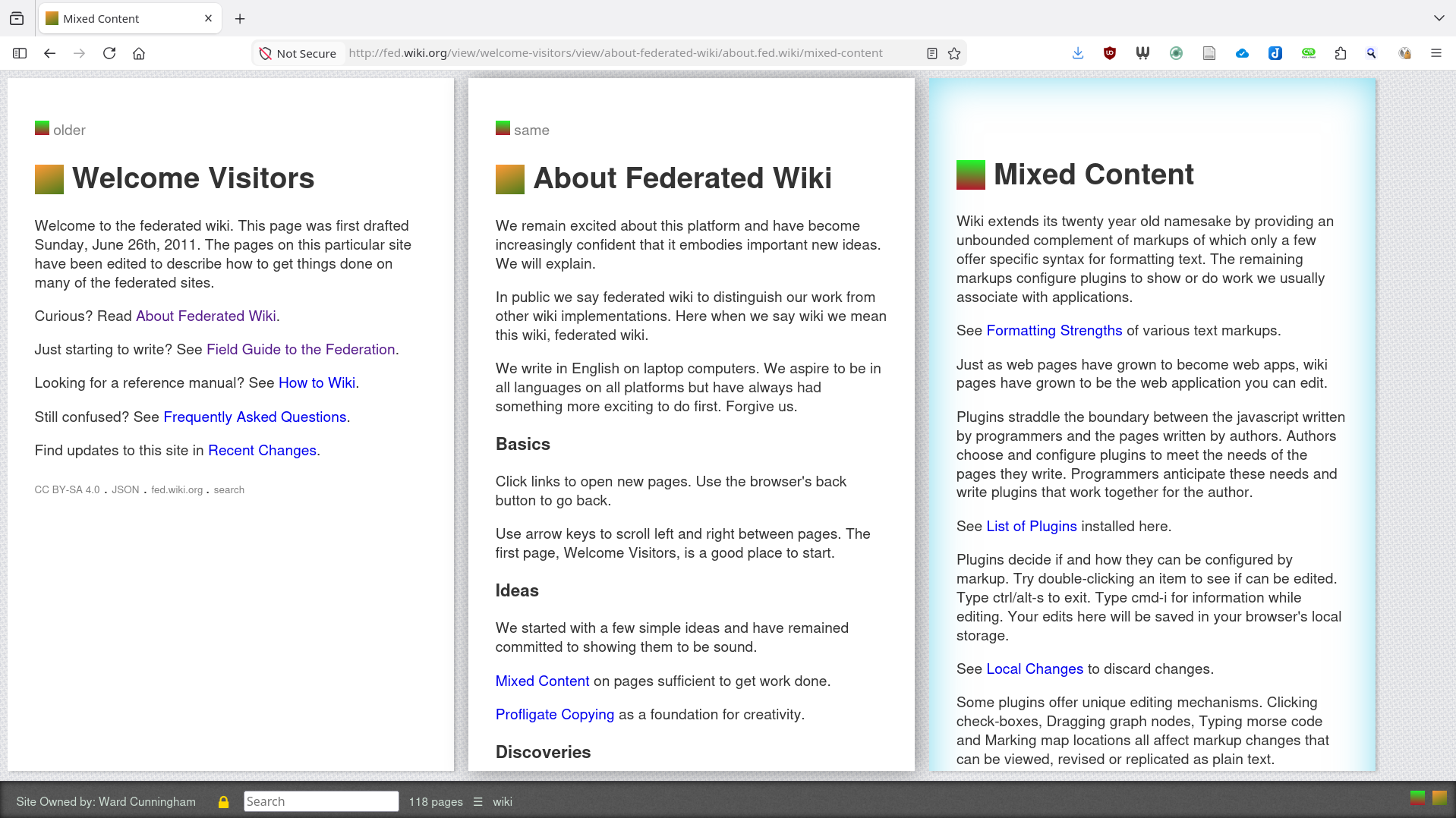Image resolution: width=1456 pixels, height=818 pixels.
Task: Open the Formatting Strengths link
Action: (1054, 331)
